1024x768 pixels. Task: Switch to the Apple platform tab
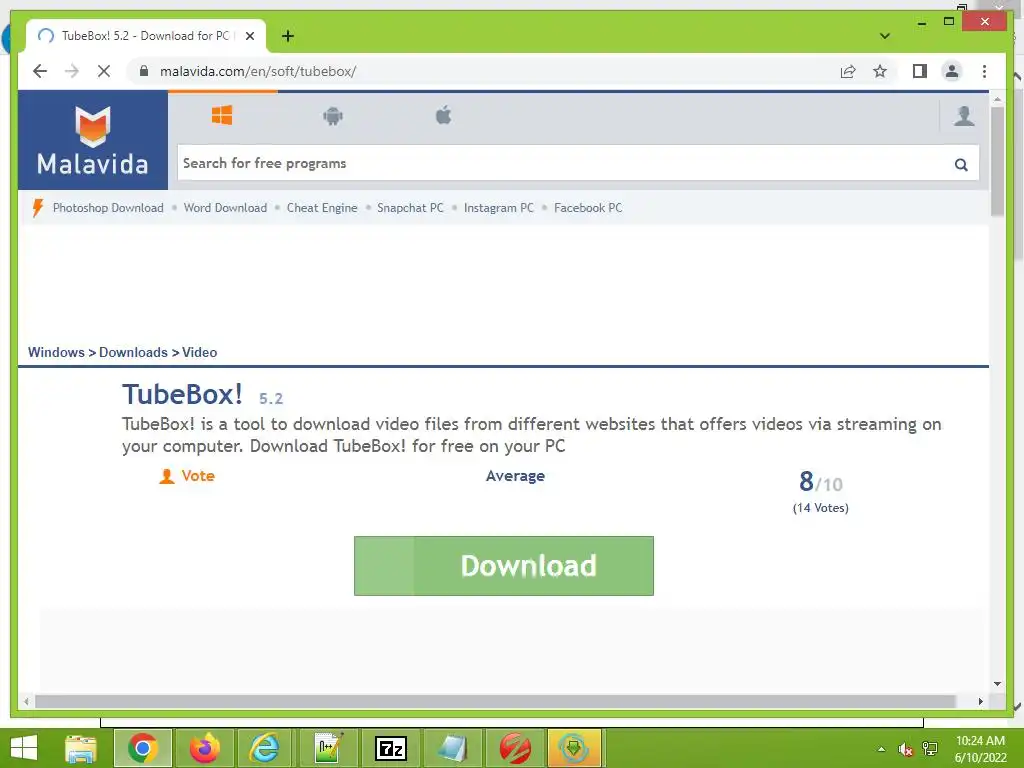point(443,116)
